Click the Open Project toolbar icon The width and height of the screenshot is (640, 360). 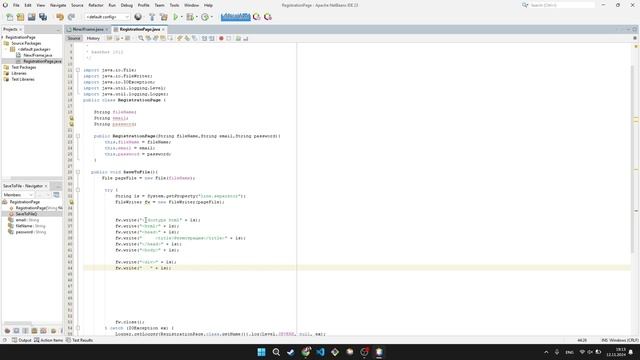31,17
